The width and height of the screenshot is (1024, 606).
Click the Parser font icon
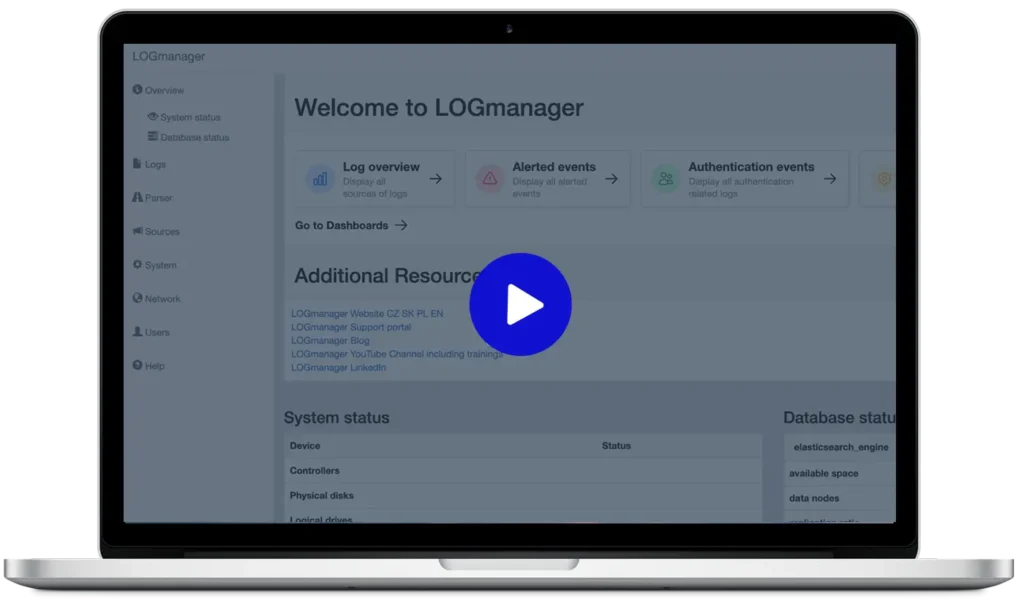pyautogui.click(x=137, y=197)
